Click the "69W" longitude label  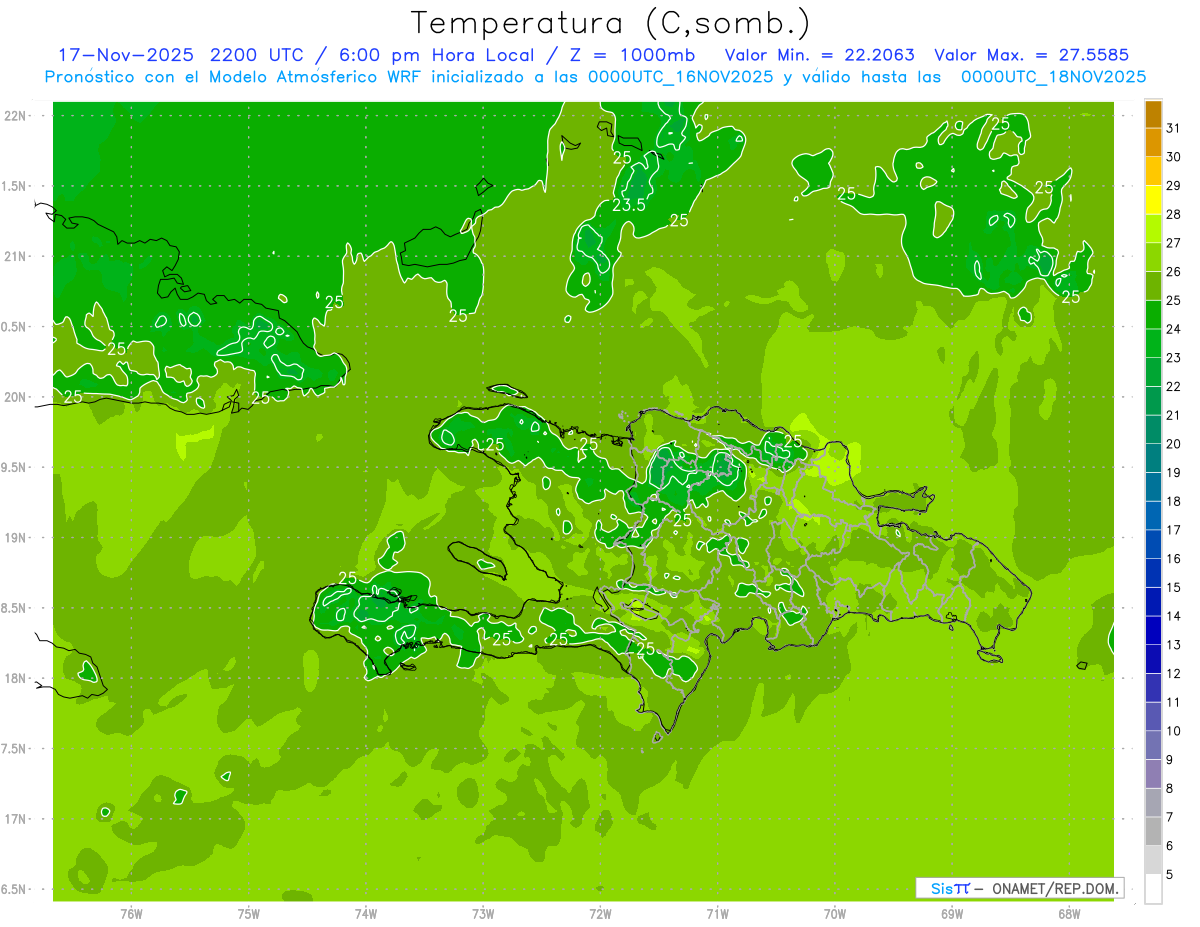click(952, 914)
